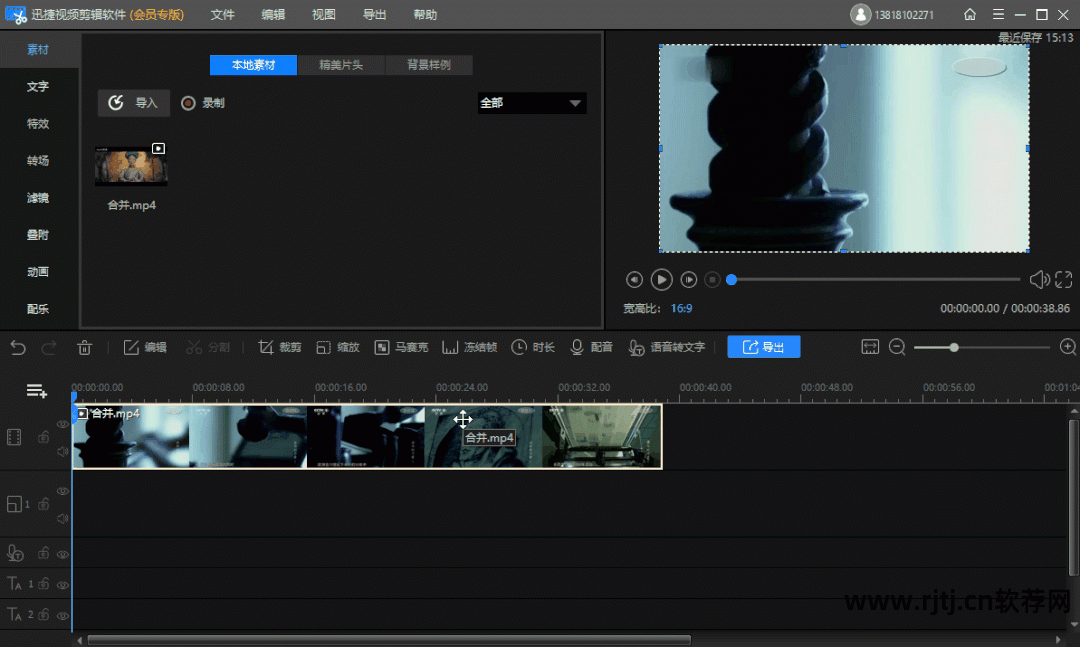Click the redo arrow in the toolbar
Viewport: 1080px width, 647px height.
point(48,348)
